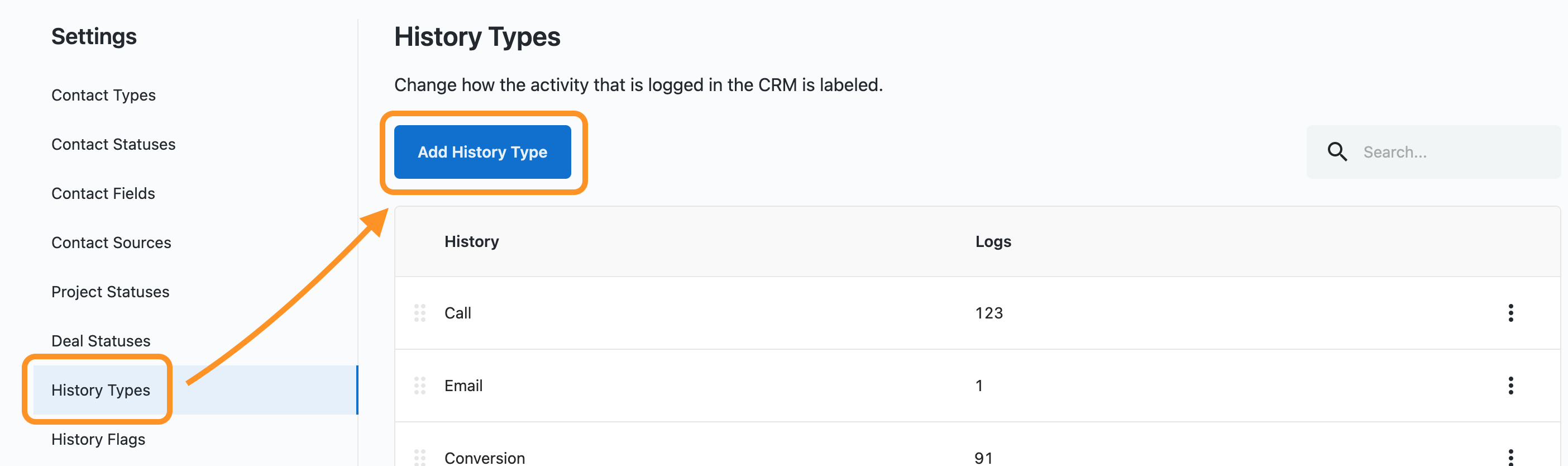The width and height of the screenshot is (1568, 466).
Task: Click the Add History Type button
Action: pos(482,151)
